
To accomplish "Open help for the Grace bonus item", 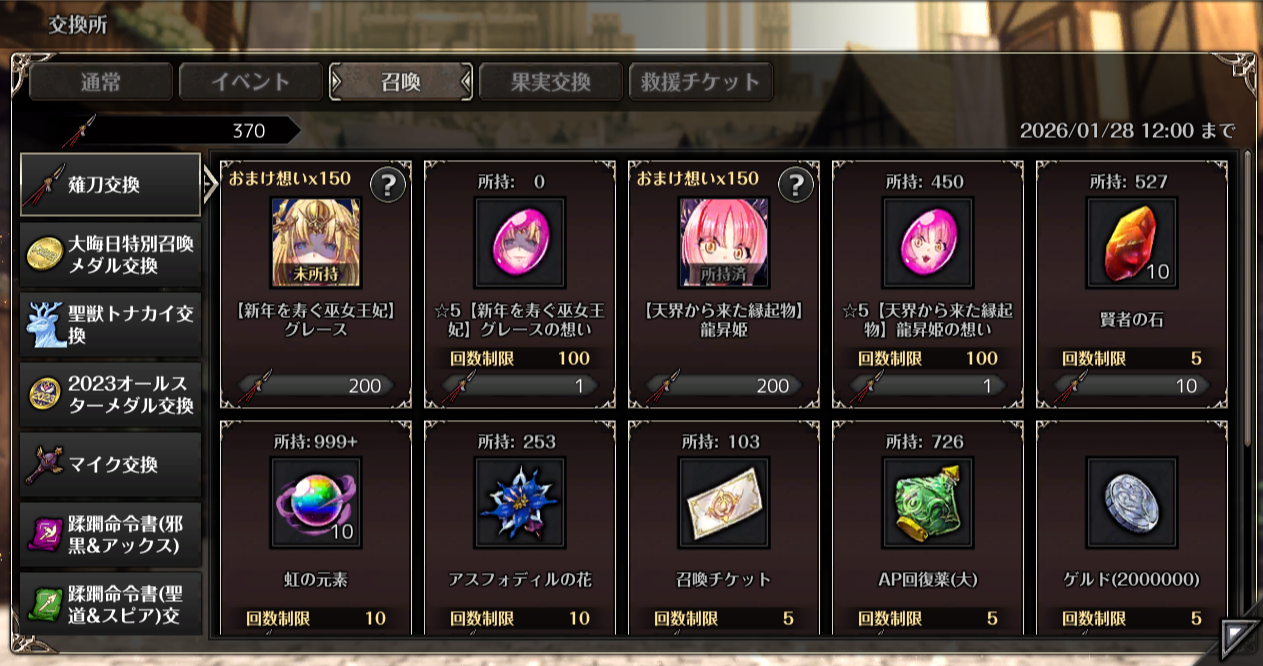I will [x=388, y=185].
